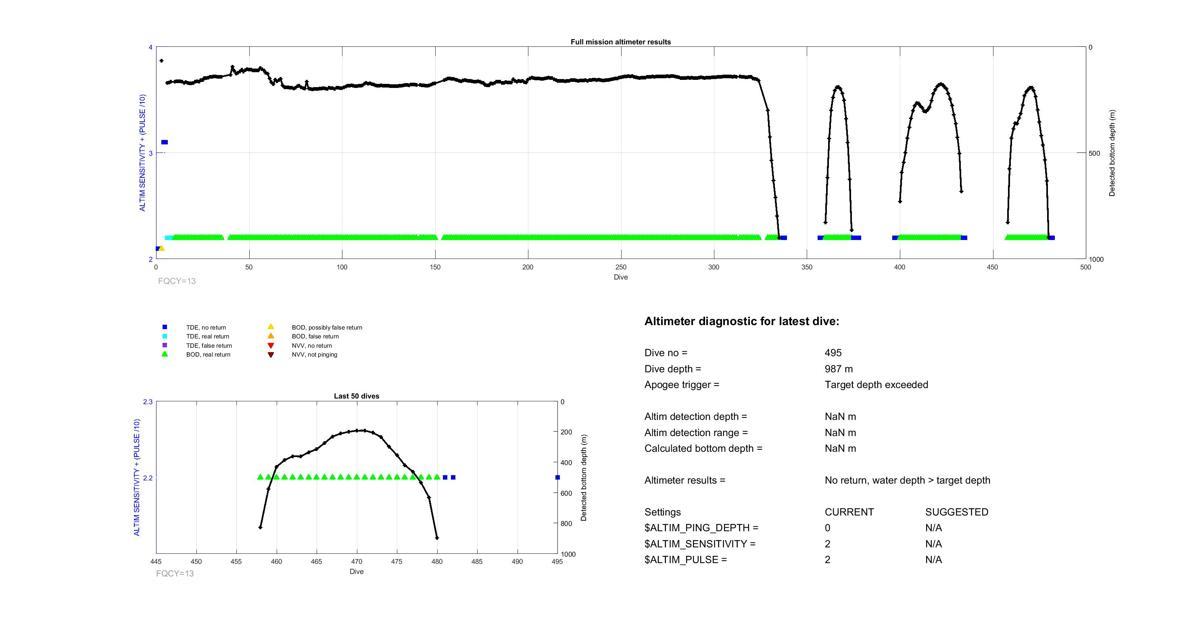Click the dive number value 495 in diagnostics
1200x622 pixels.
[833, 353]
